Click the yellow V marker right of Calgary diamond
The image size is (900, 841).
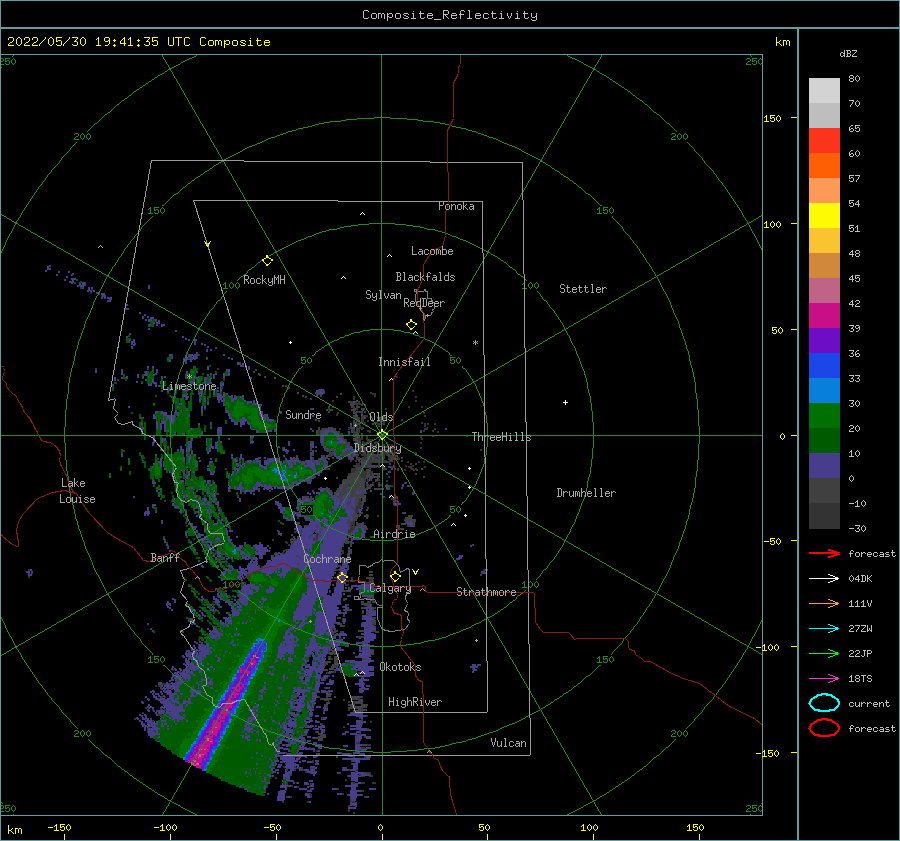click(x=415, y=572)
